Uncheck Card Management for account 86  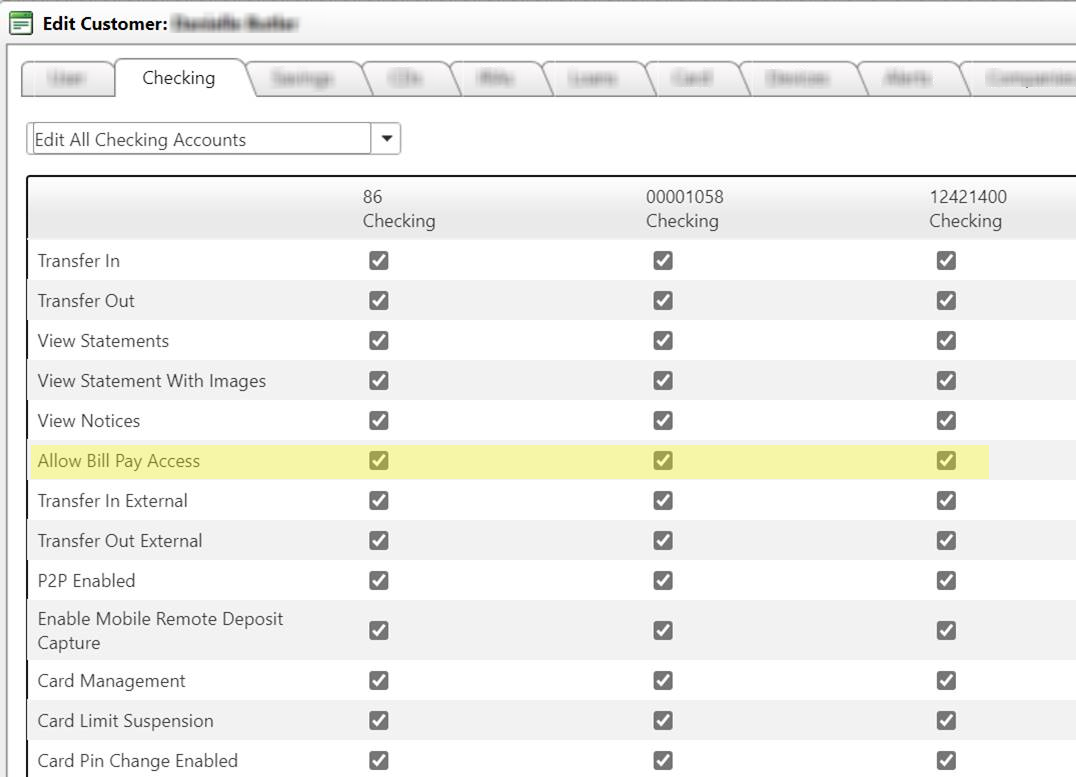[x=379, y=680]
